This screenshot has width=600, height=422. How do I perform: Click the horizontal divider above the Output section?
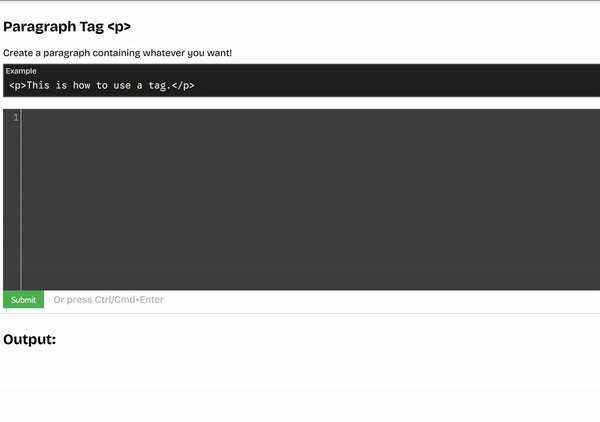[300, 313]
